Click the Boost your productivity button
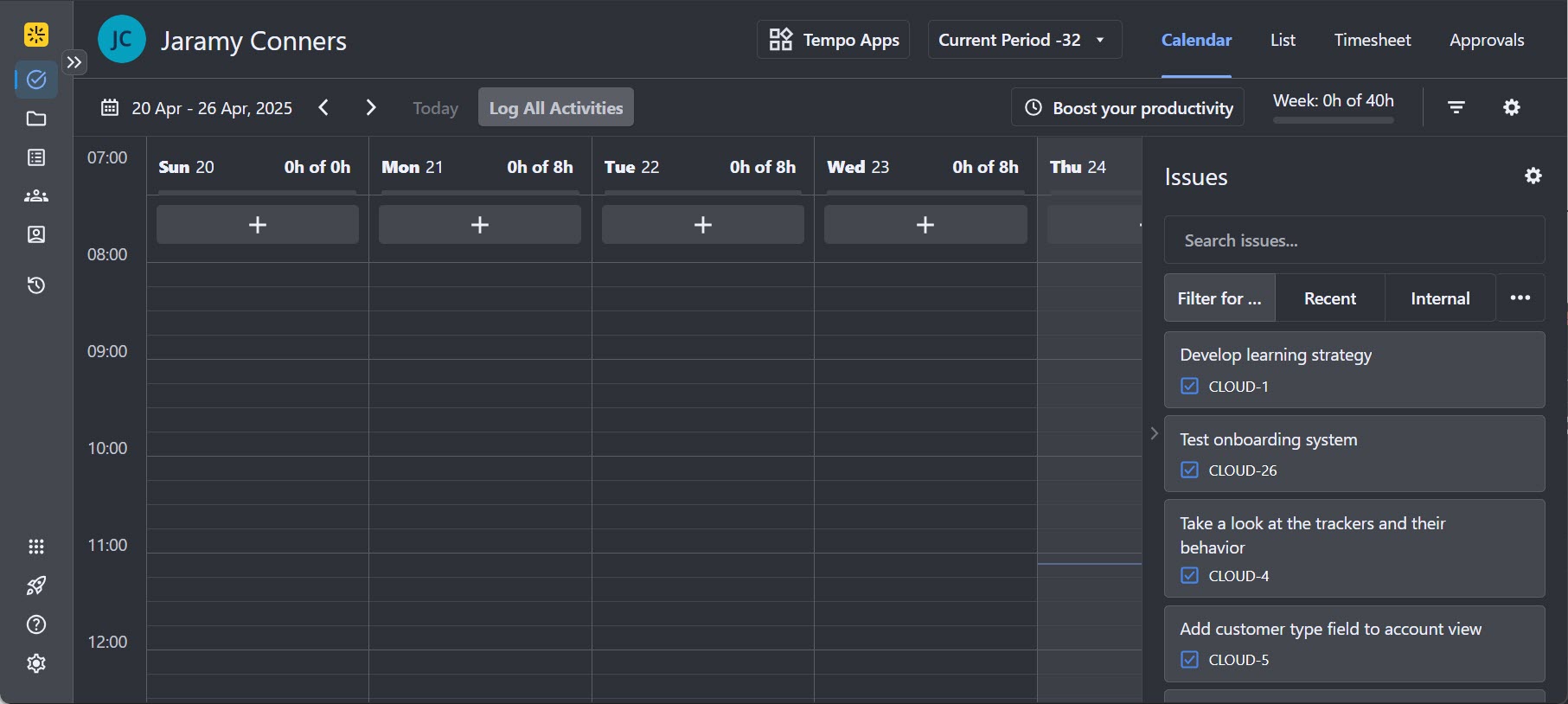Screen dimensions: 1568x704 coord(1128,107)
